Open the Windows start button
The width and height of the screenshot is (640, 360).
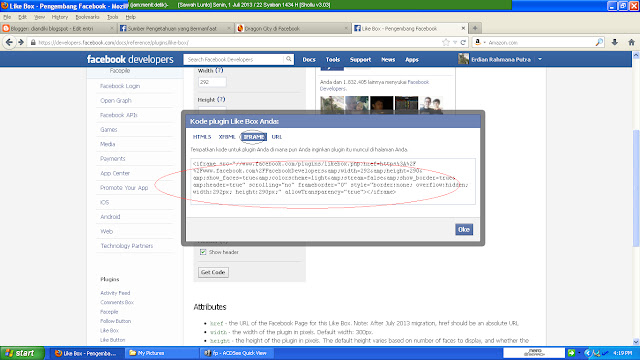[22, 353]
